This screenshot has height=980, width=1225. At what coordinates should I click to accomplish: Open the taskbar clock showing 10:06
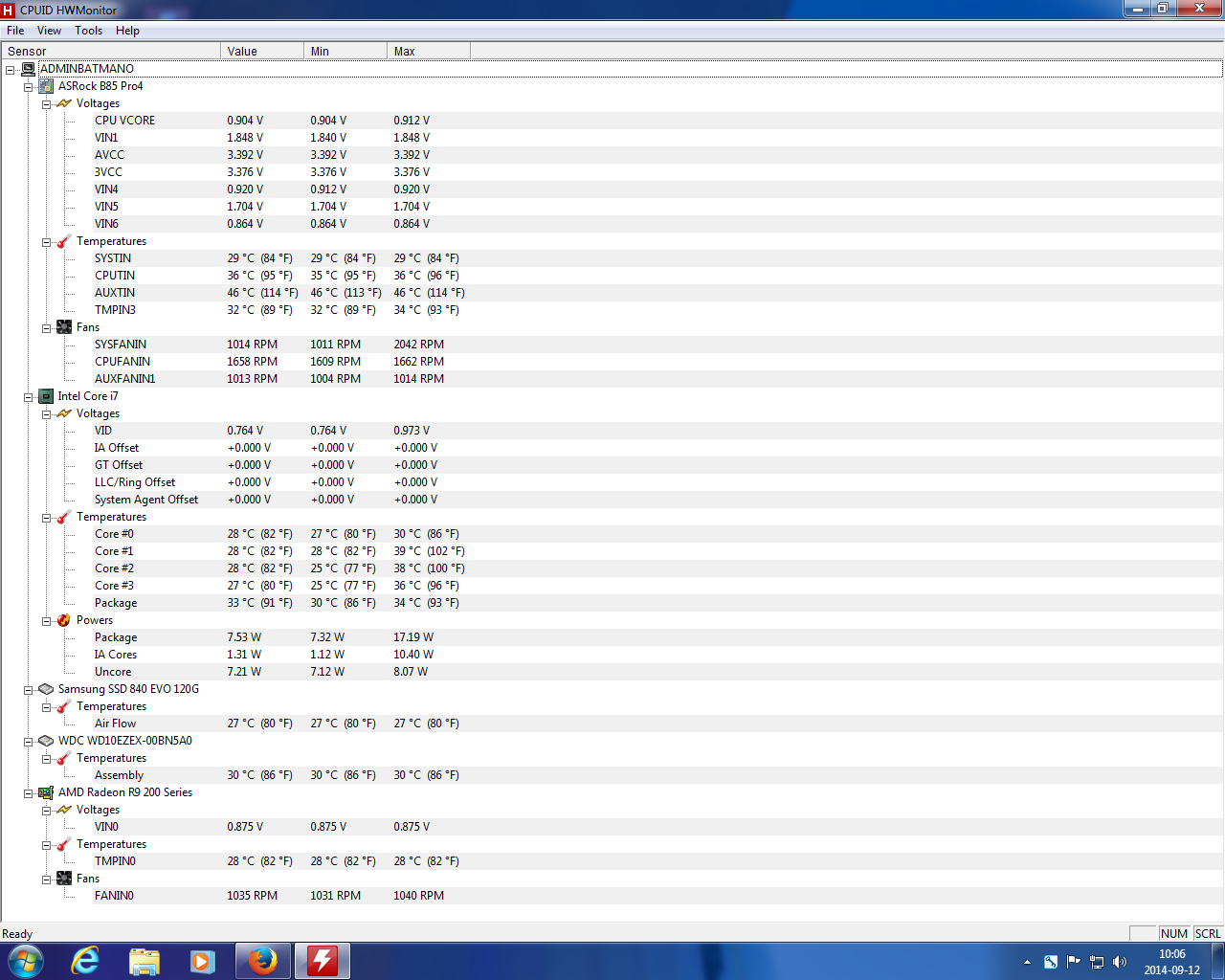click(1171, 962)
